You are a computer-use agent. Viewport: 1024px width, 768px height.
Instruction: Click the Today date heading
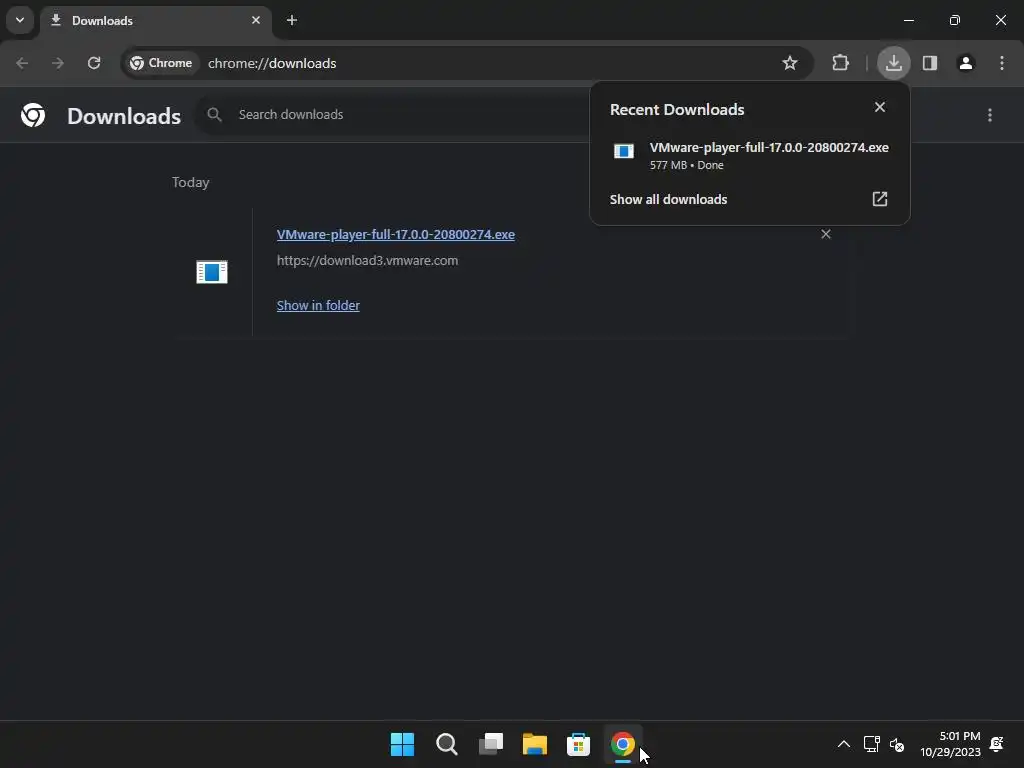190,182
